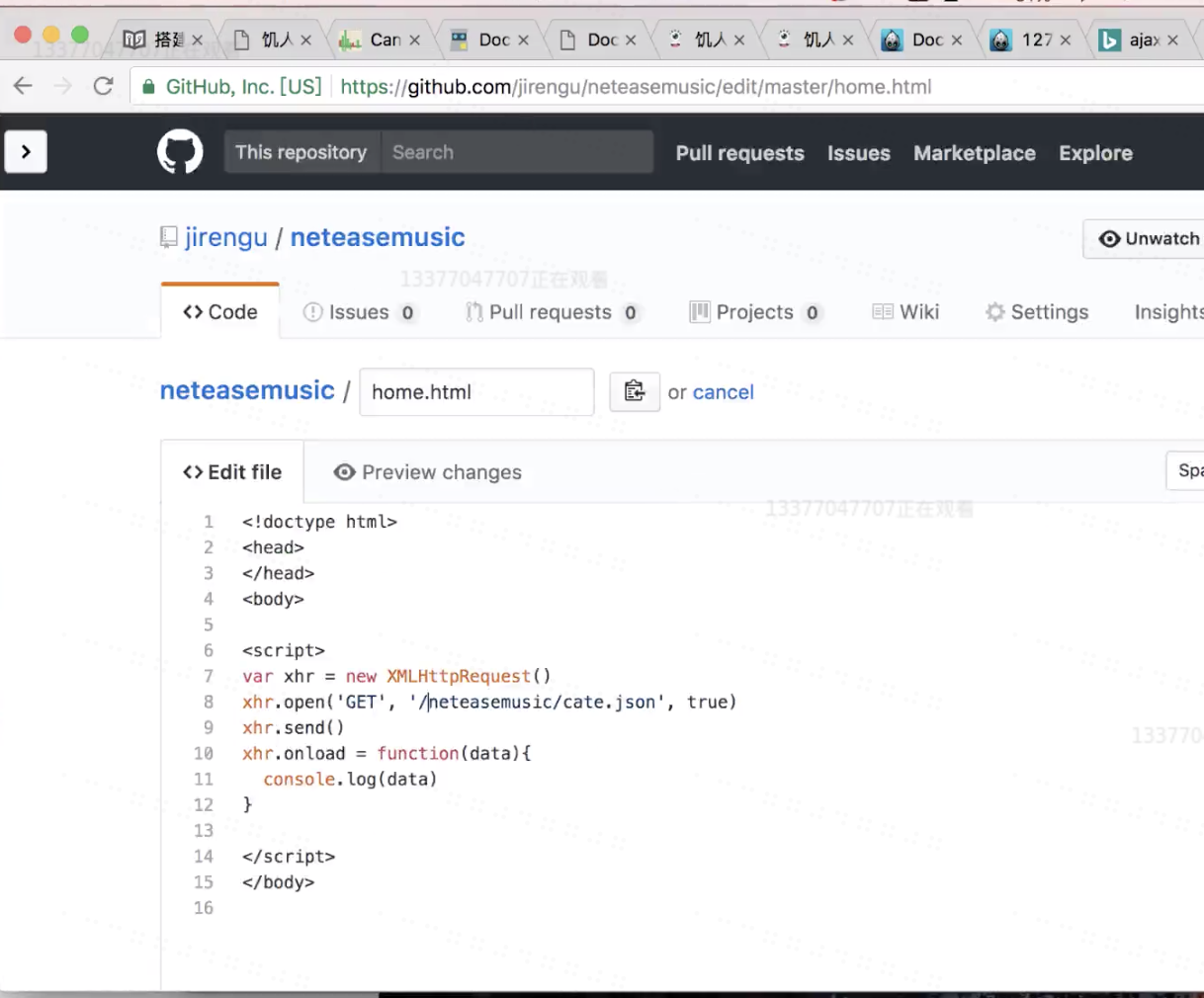Click the home.html filename input field
Screen dimensions: 1204x998
[x=476, y=391]
